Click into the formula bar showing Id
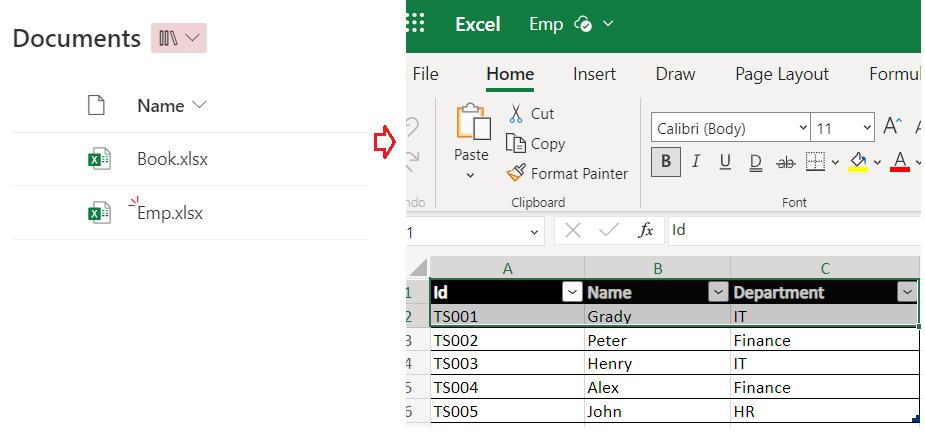Screen dimensions: 925x433 point(794,230)
